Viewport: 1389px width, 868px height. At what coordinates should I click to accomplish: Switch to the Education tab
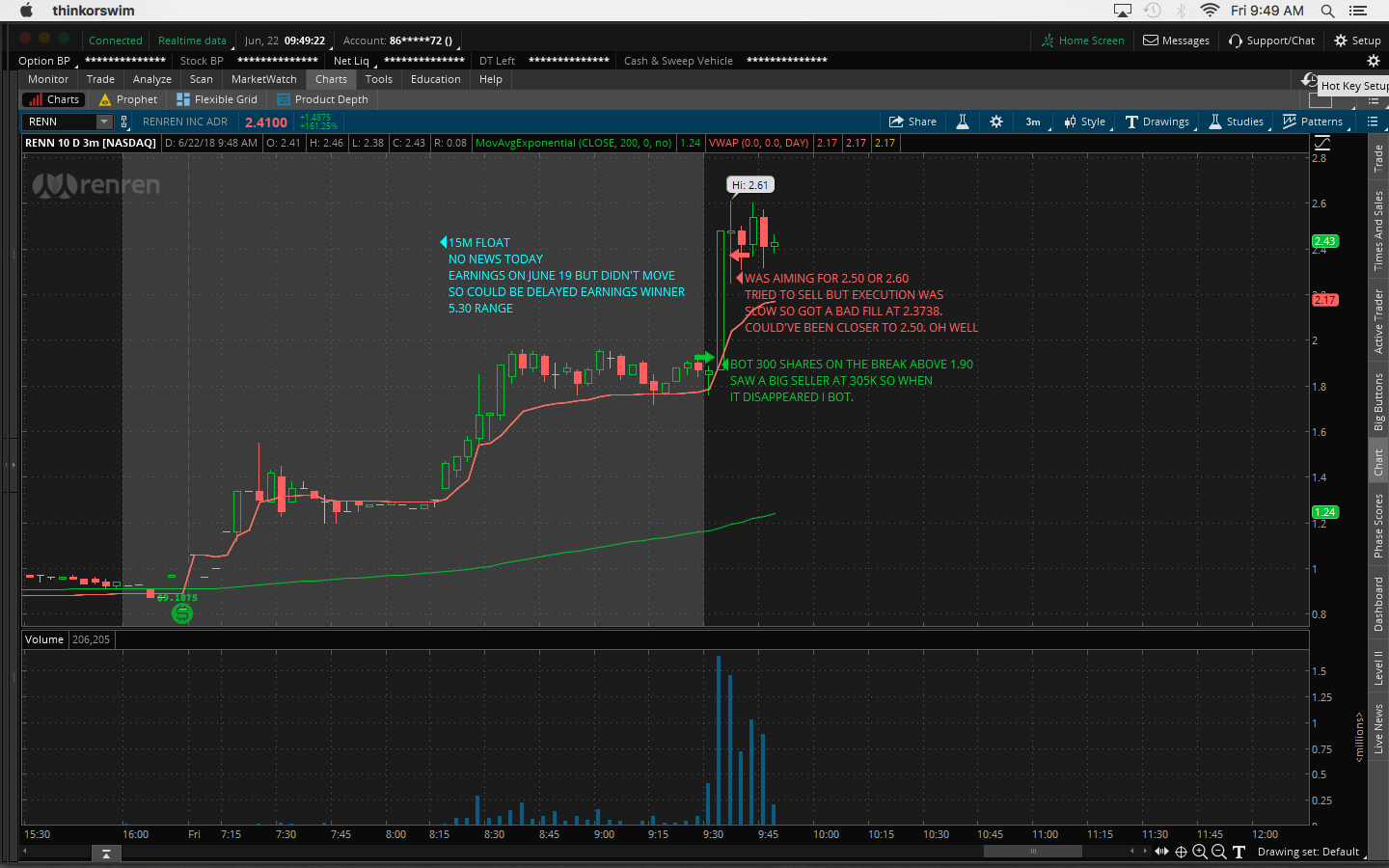pos(436,79)
